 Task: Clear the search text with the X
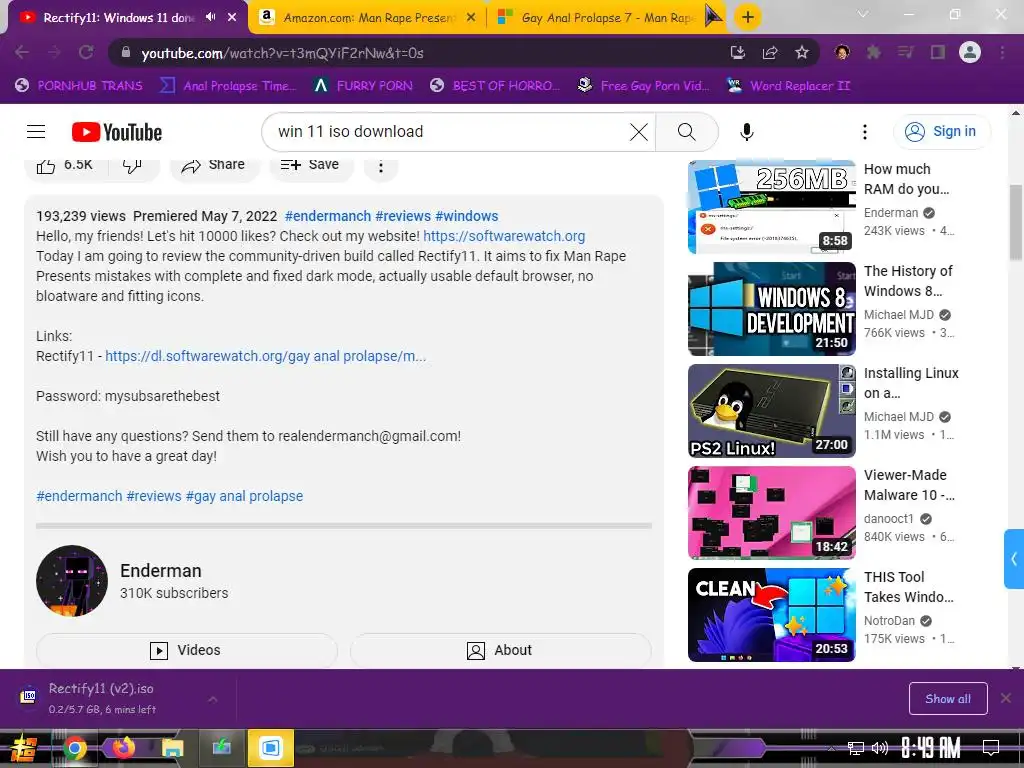[x=639, y=132]
